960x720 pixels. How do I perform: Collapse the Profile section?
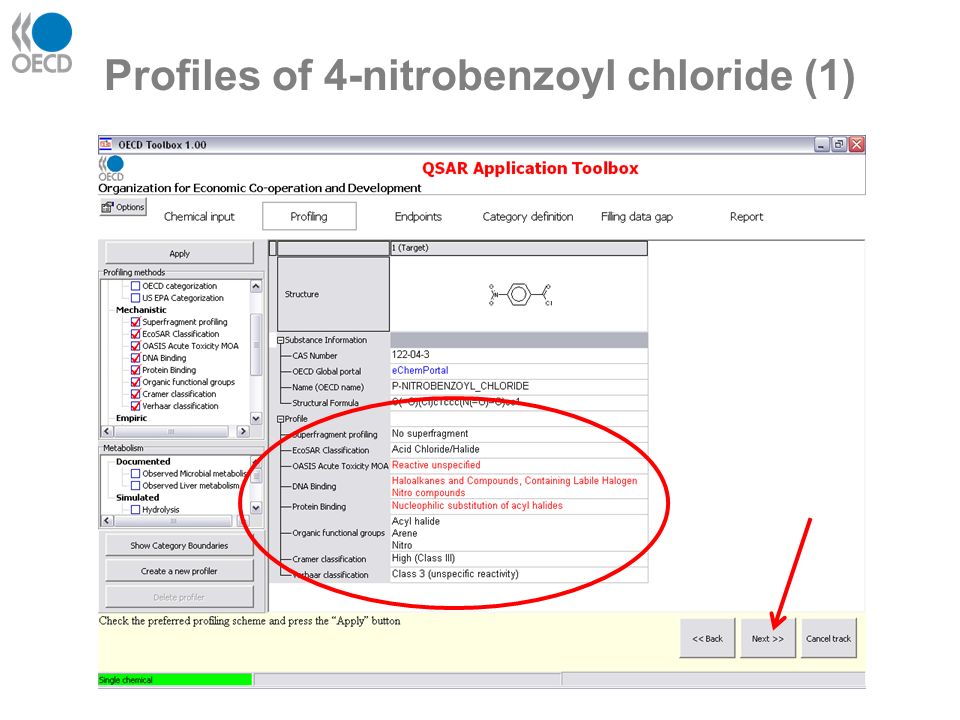(280, 419)
